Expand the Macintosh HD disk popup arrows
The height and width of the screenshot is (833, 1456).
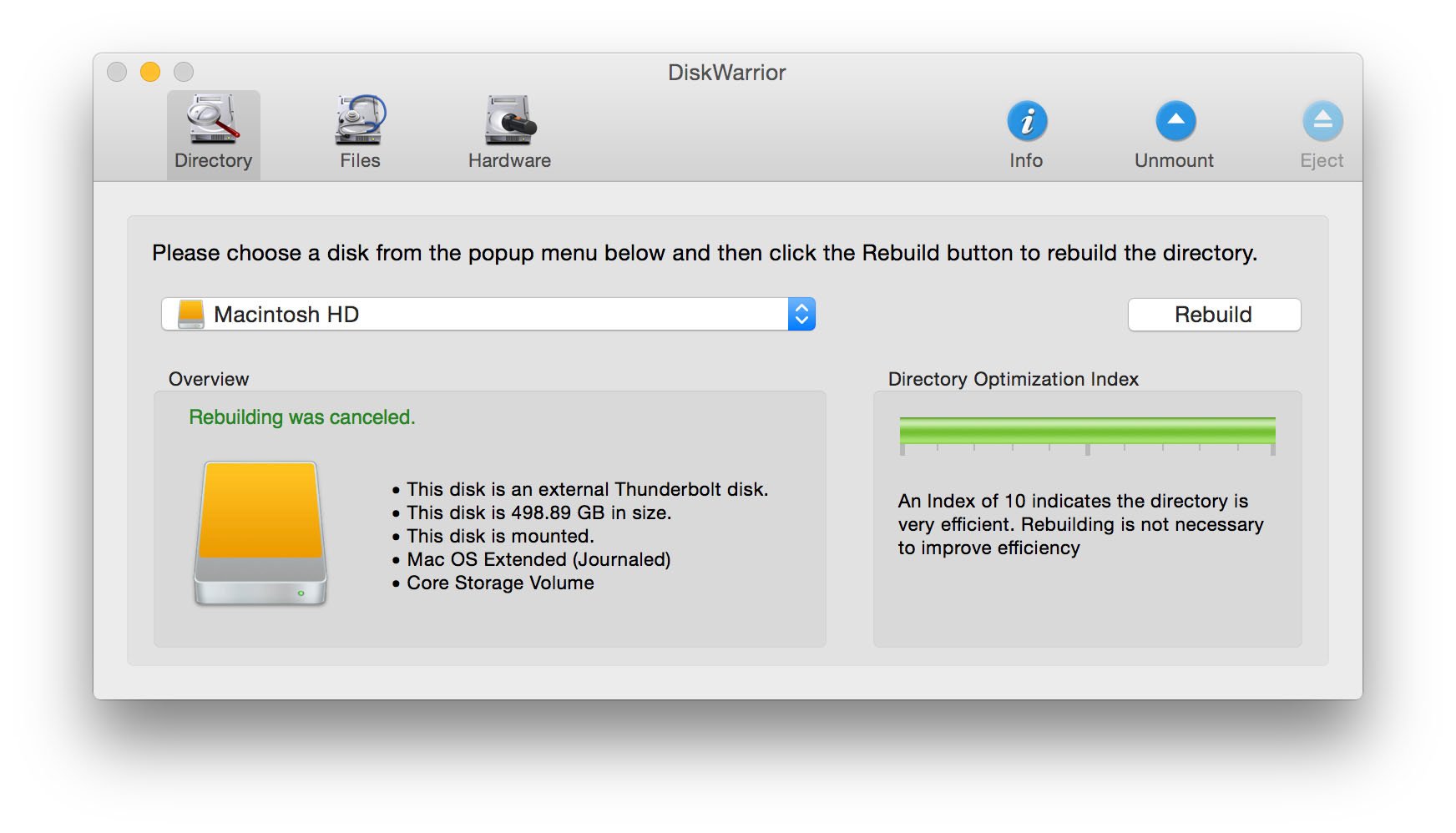tap(801, 314)
